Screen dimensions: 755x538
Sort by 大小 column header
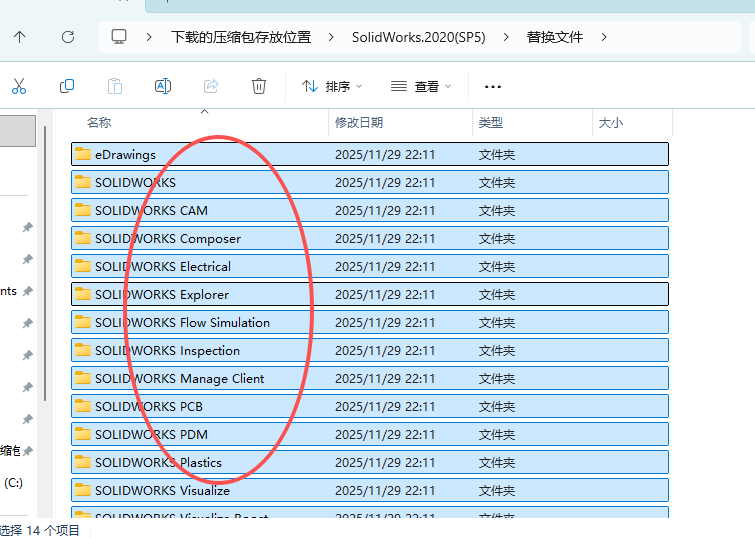click(x=611, y=123)
